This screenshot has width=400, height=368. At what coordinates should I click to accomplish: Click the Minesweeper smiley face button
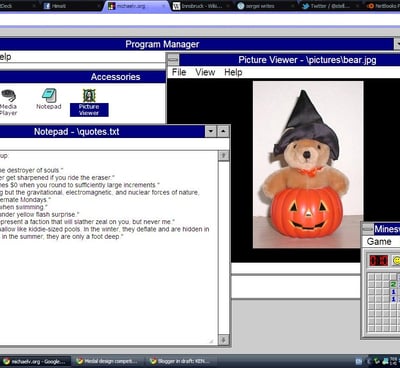396,260
